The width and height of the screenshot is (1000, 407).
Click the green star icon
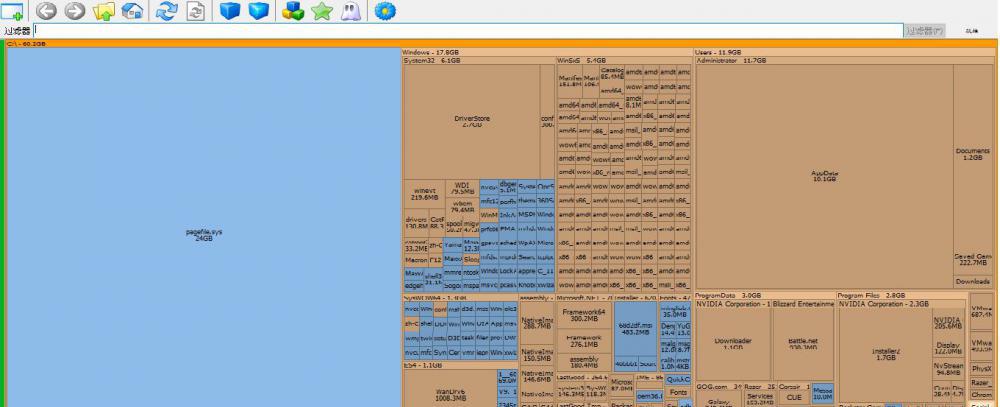click(x=322, y=11)
